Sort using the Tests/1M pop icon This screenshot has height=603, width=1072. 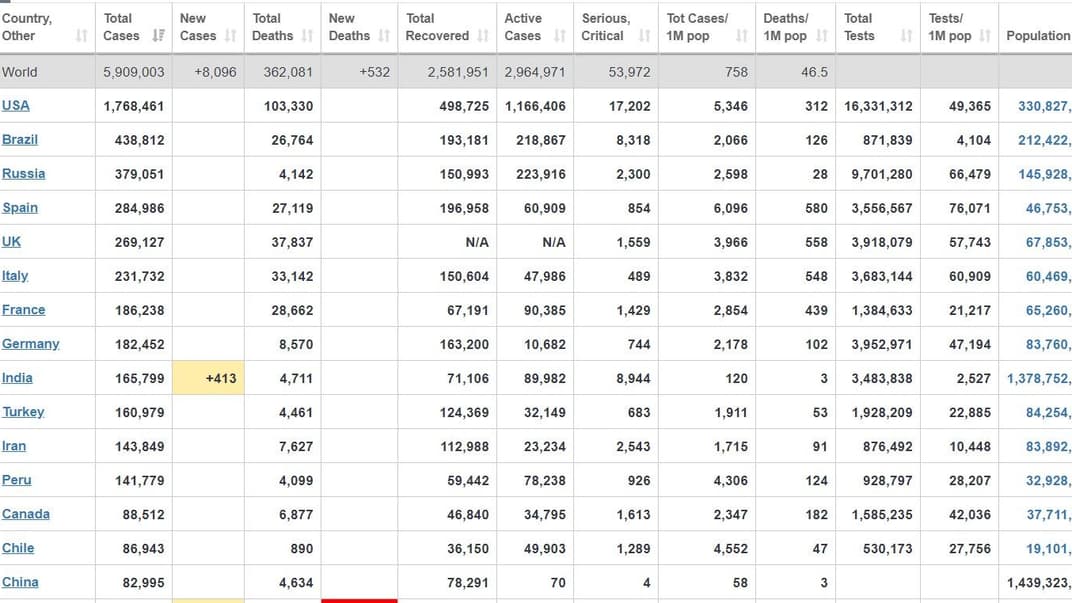985,36
